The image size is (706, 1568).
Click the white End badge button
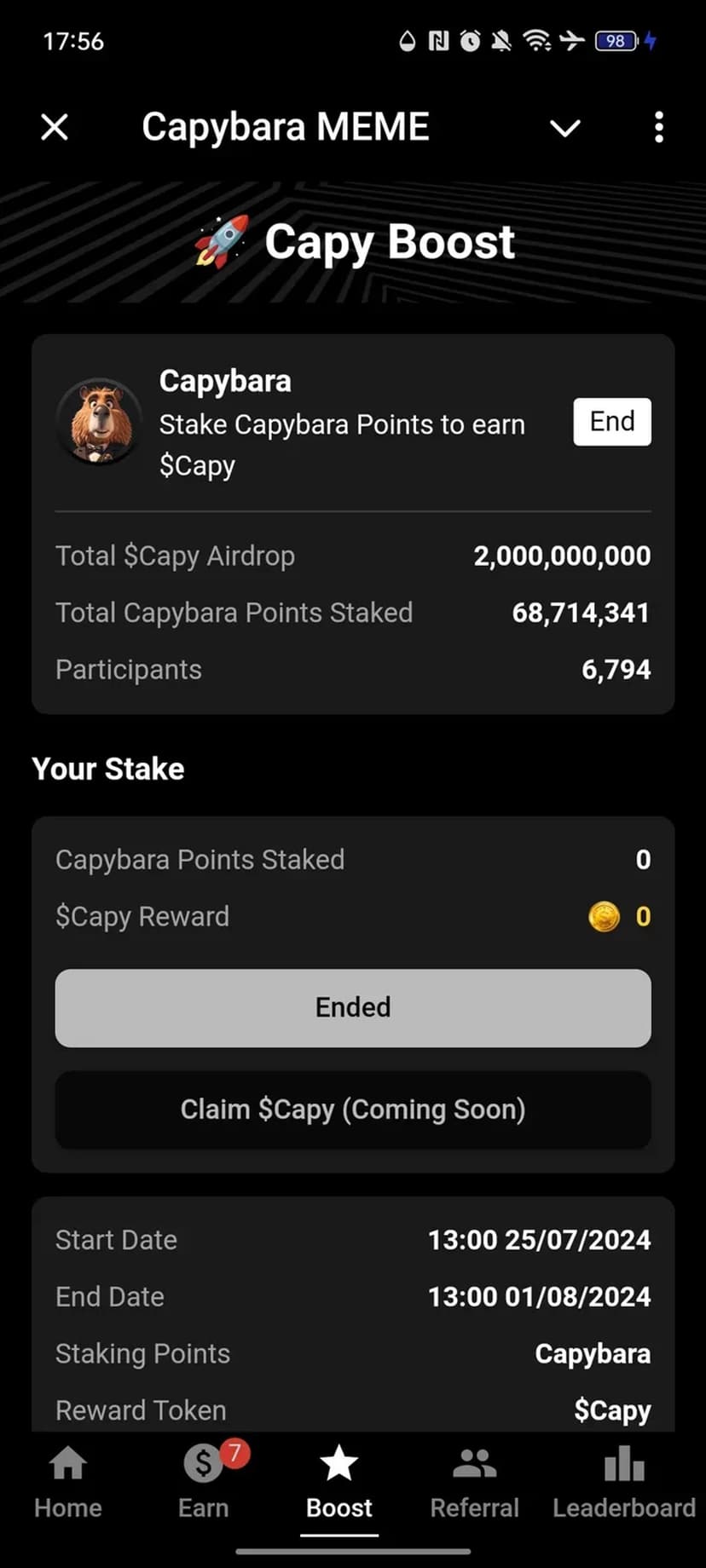pyautogui.click(x=611, y=422)
